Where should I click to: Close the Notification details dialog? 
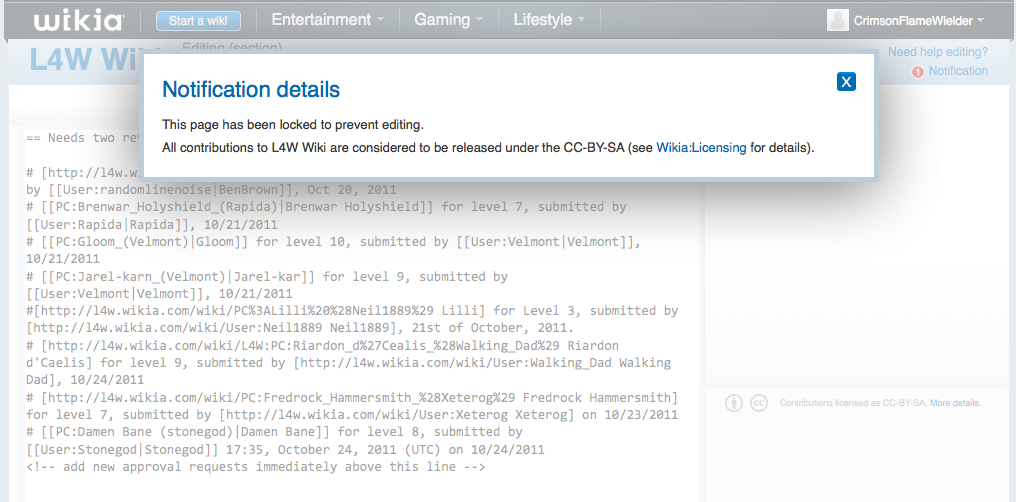pos(846,82)
